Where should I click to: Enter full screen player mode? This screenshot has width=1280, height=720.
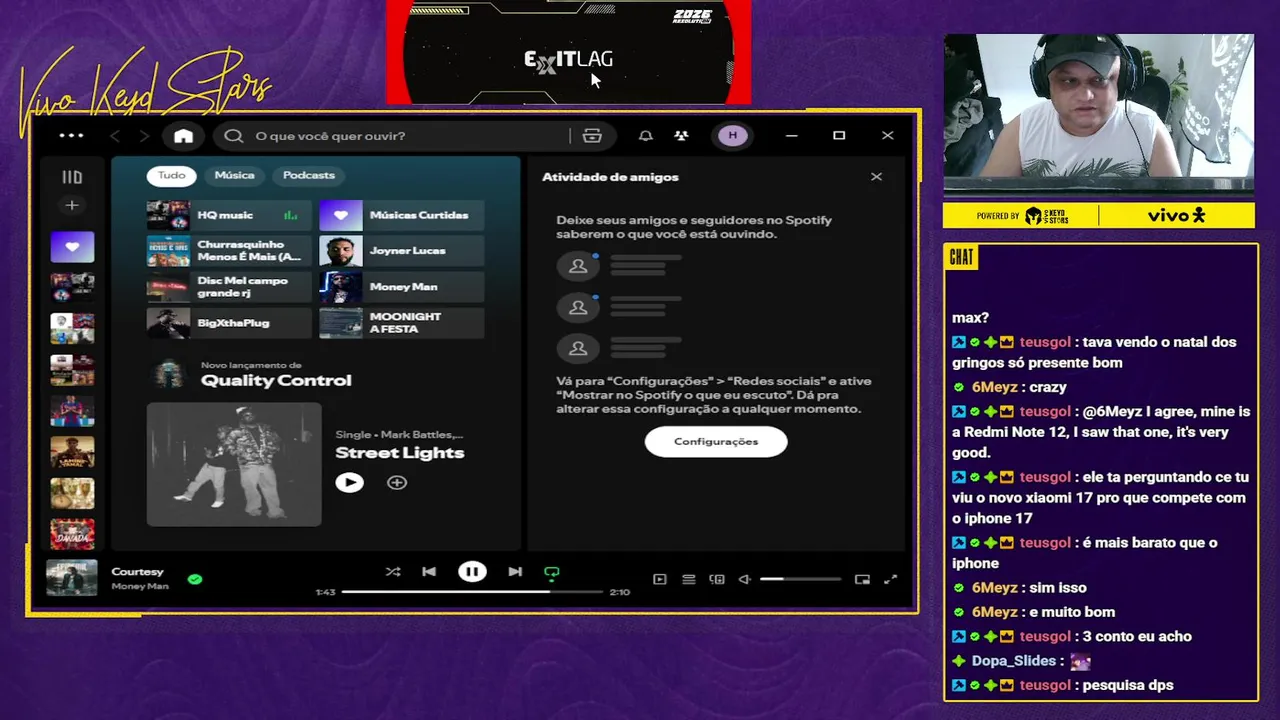tap(890, 579)
